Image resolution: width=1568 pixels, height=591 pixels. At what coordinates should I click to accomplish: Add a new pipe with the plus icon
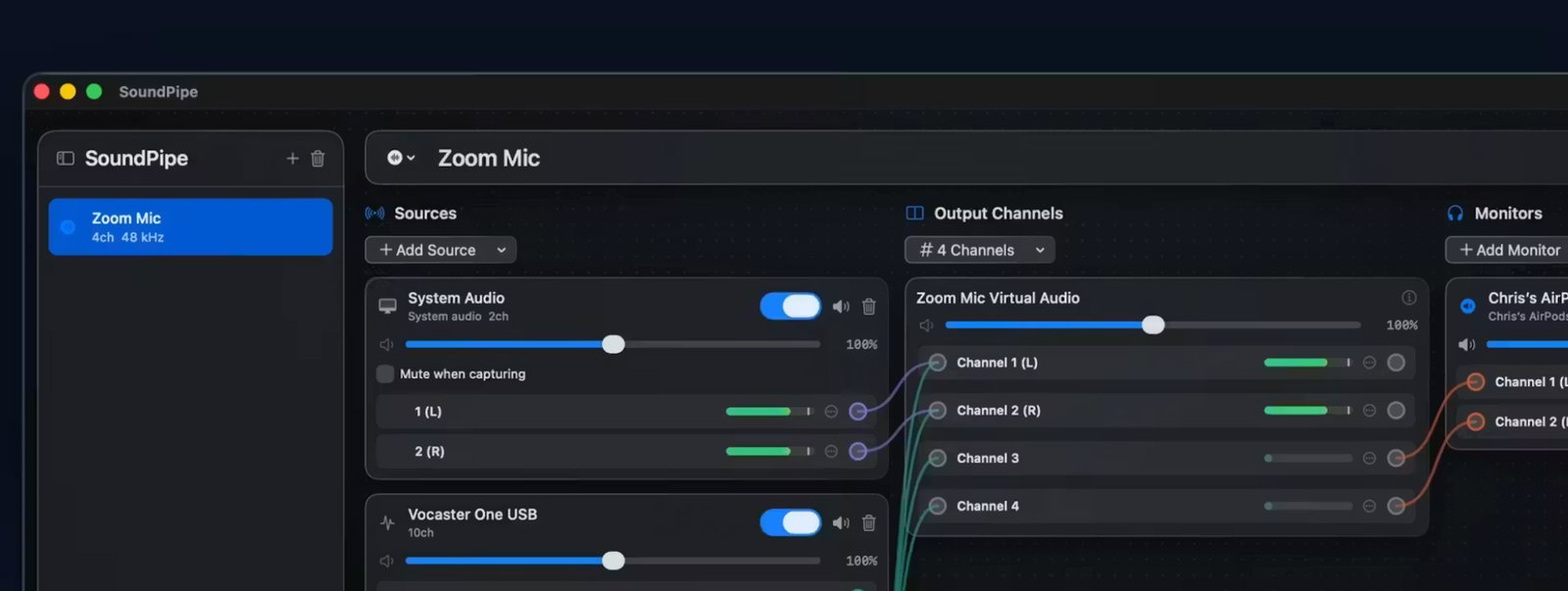pos(292,158)
